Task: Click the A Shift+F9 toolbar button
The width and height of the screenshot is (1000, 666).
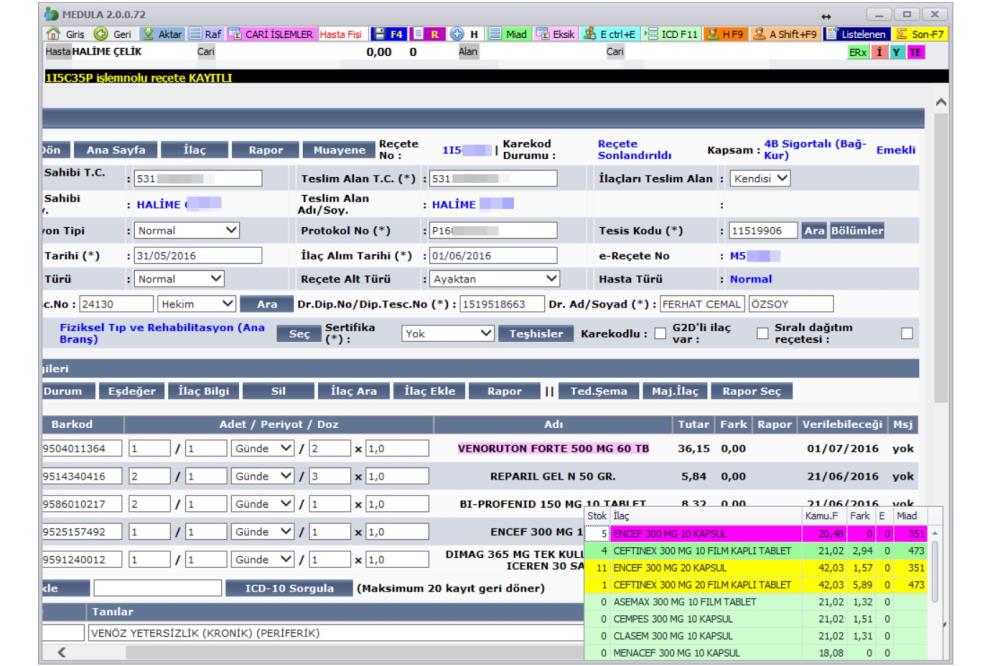Action: tap(785, 34)
